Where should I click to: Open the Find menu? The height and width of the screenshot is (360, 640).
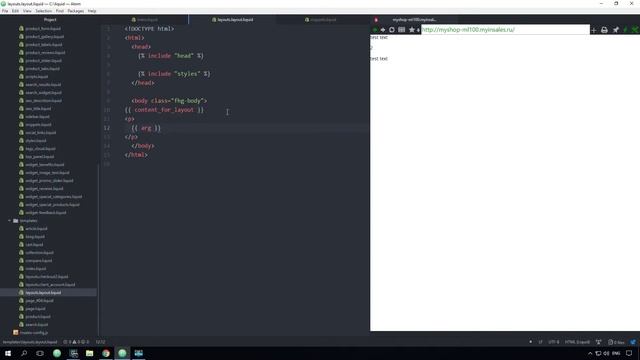point(60,11)
